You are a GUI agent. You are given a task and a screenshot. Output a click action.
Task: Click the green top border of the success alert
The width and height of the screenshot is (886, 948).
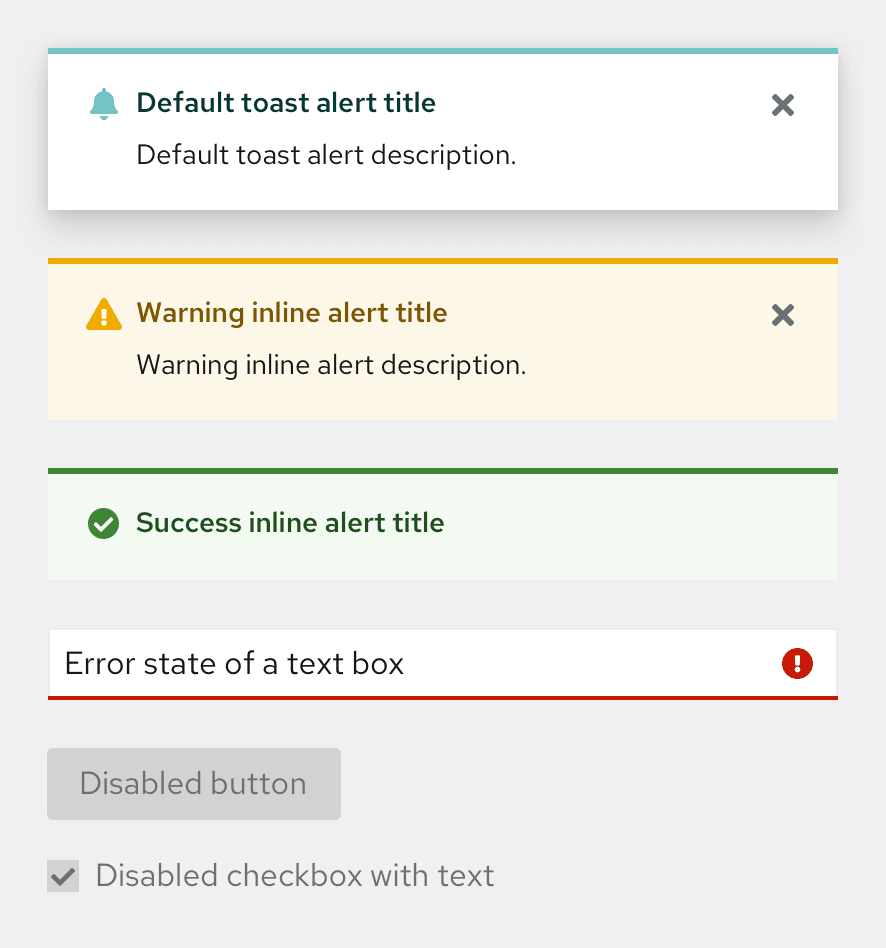point(442,471)
